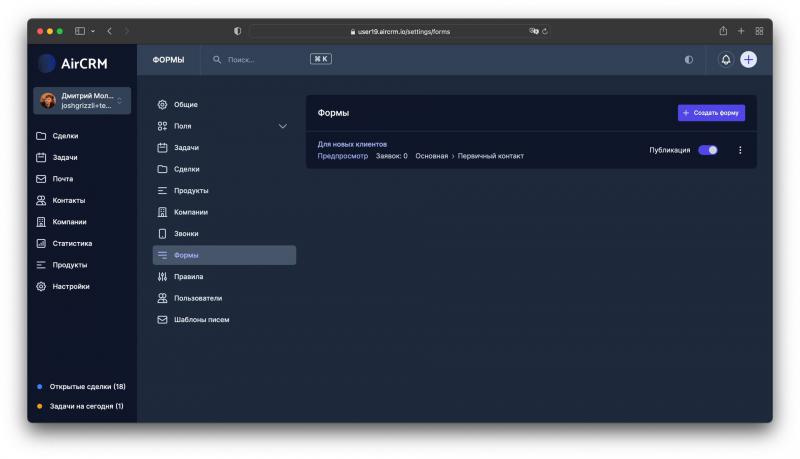Click the Создать форму button

click(x=711, y=113)
